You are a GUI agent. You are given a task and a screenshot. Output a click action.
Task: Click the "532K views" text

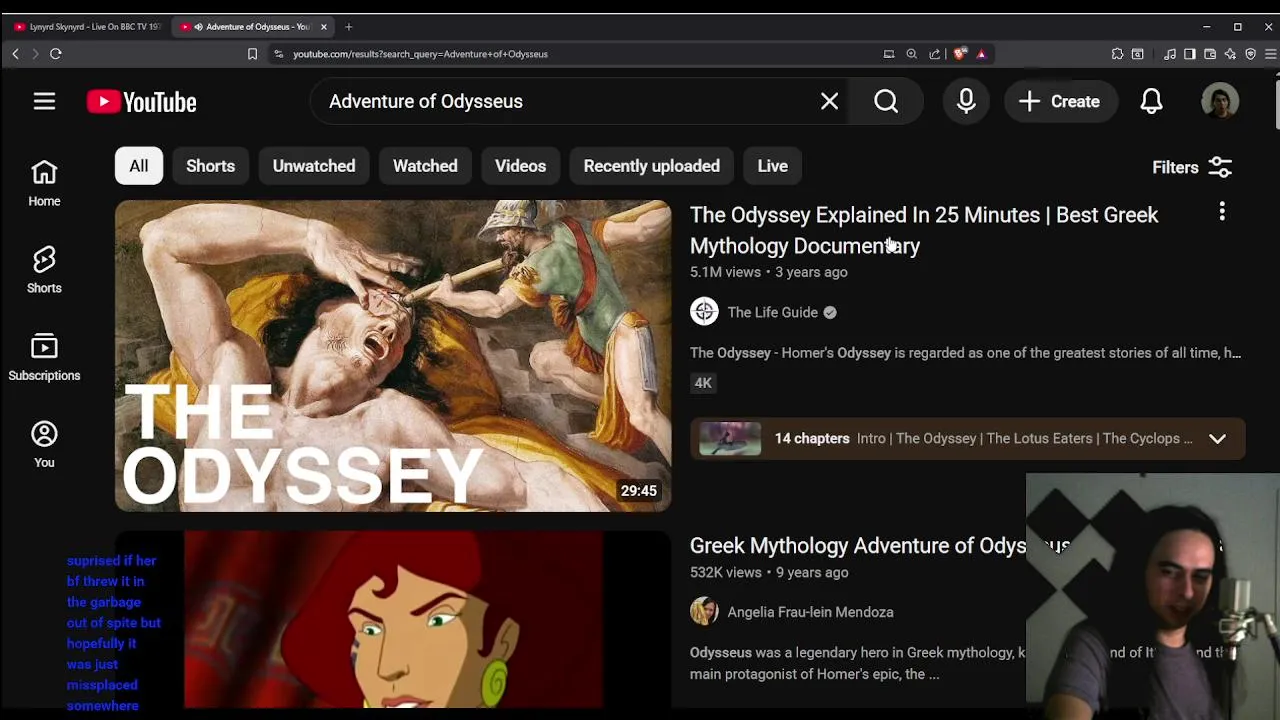726,572
